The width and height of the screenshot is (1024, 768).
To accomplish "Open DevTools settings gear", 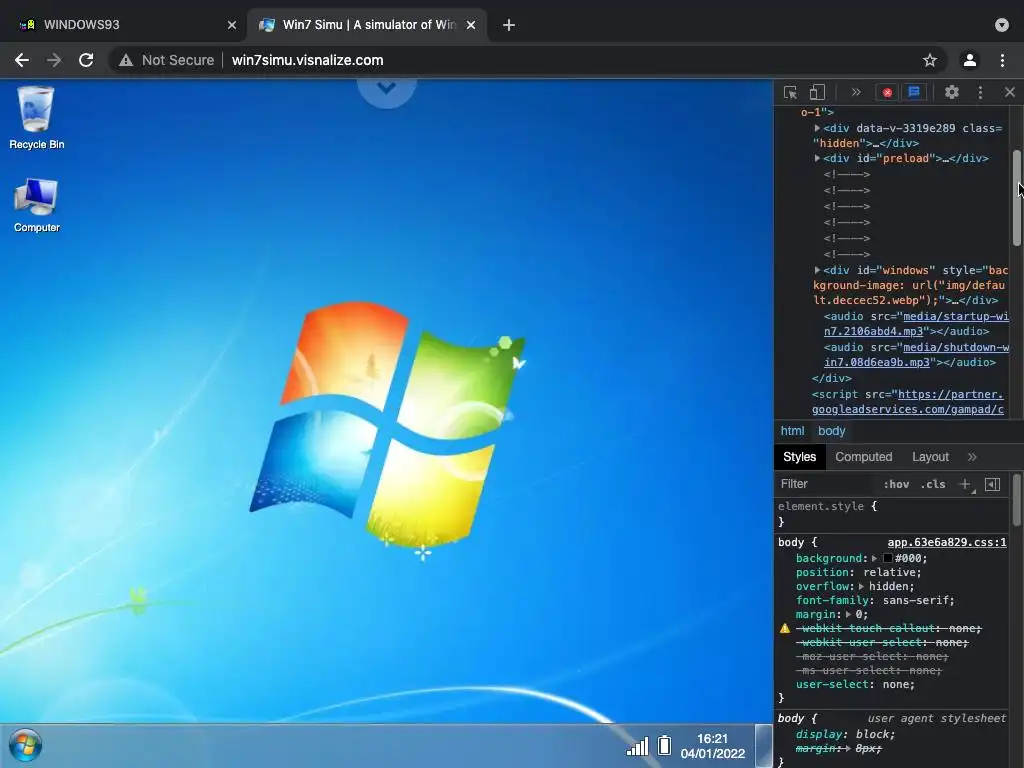I will (952, 92).
